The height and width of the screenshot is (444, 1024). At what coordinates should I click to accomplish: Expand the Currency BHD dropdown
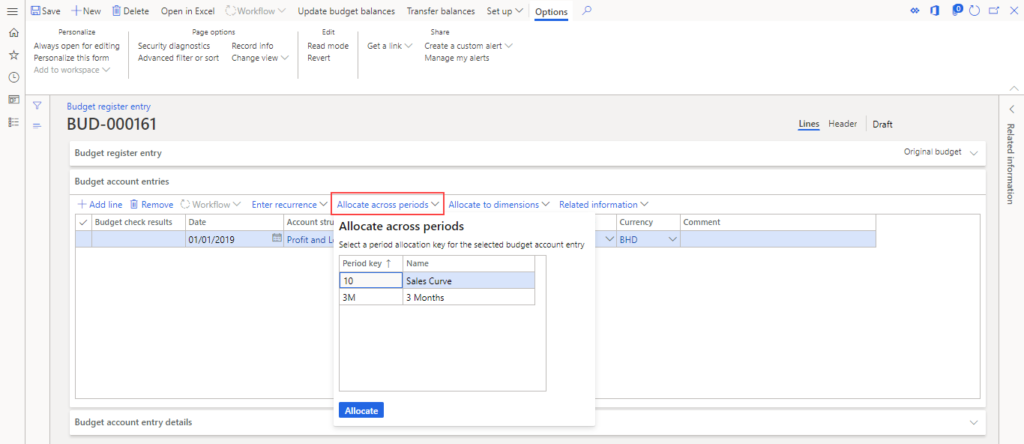pyautogui.click(x=672, y=240)
